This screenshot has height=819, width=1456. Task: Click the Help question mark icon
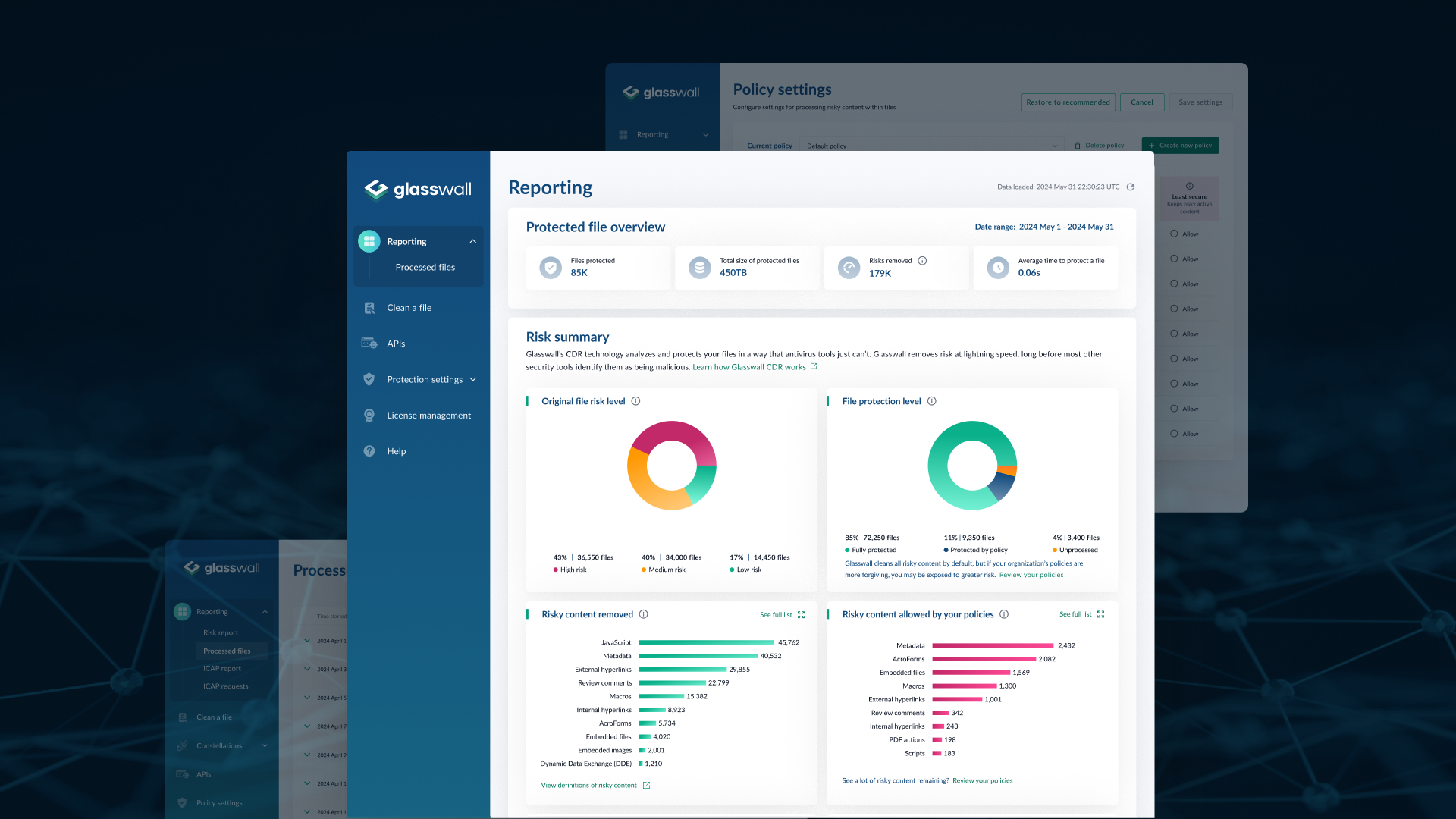[369, 451]
